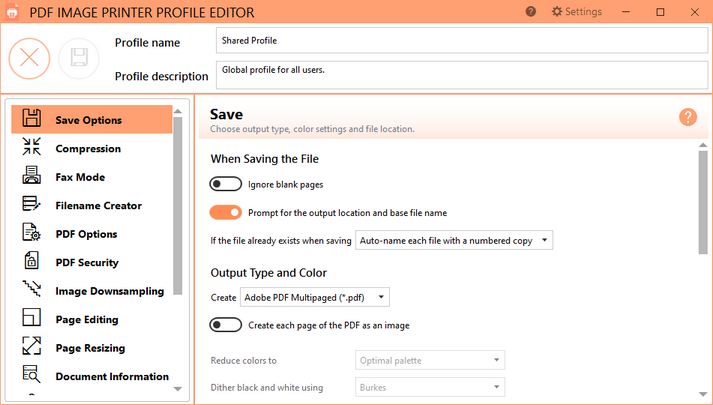Open the Document Information section
Viewport: 713px width, 405px height.
coord(92,376)
